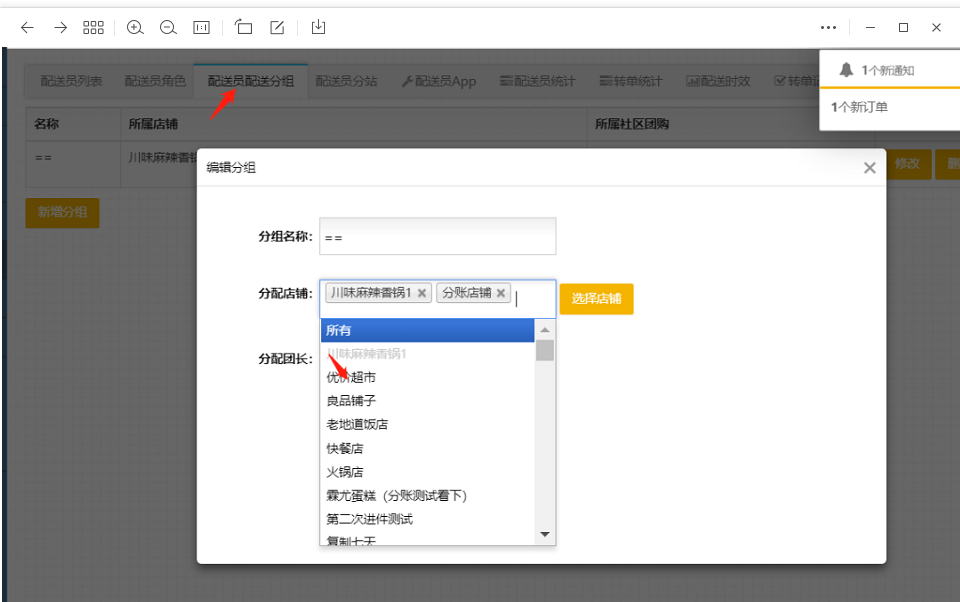Pick 火锅店 from the store list
The image size is (960, 602).
coord(345,472)
